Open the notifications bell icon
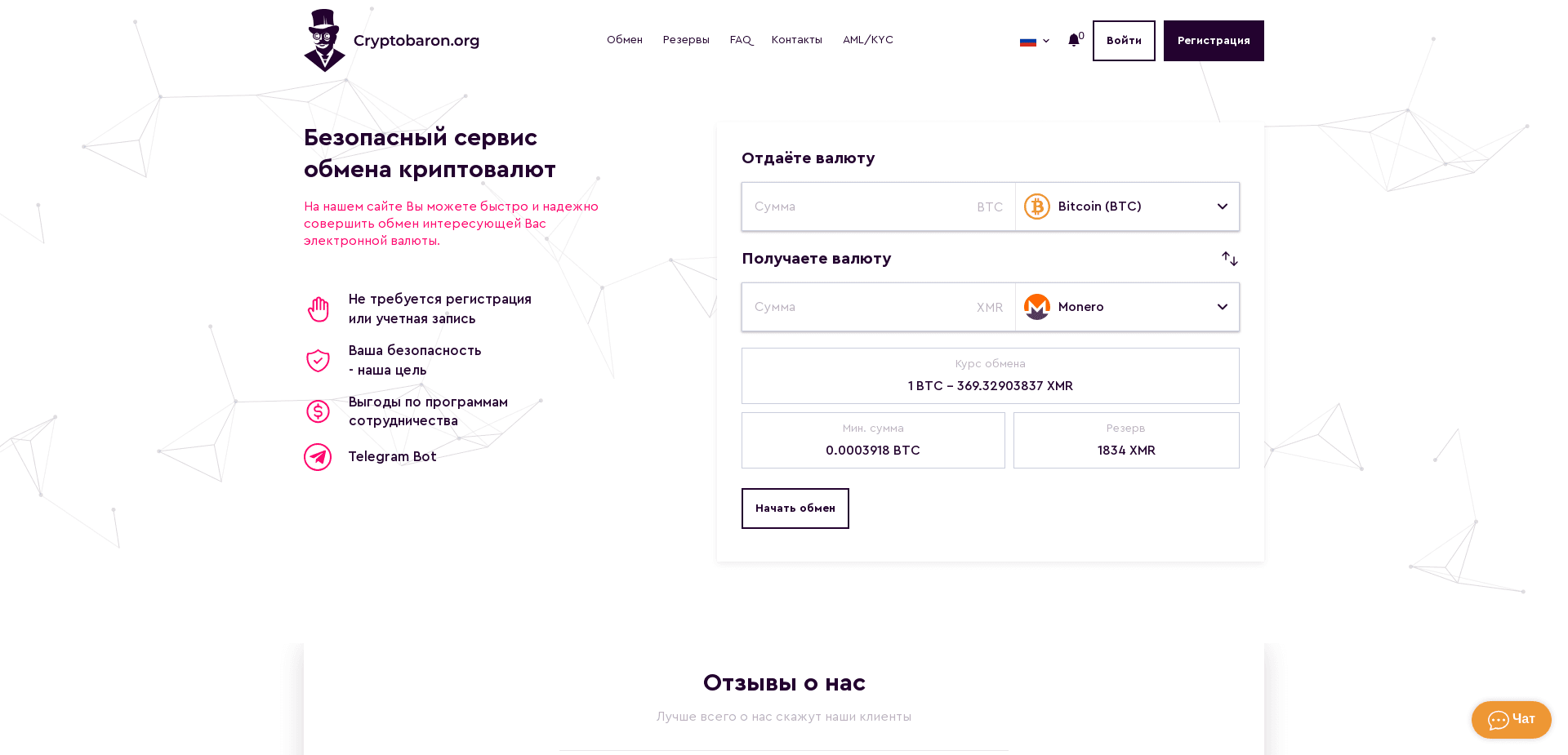The height and width of the screenshot is (755, 1568). point(1073,40)
